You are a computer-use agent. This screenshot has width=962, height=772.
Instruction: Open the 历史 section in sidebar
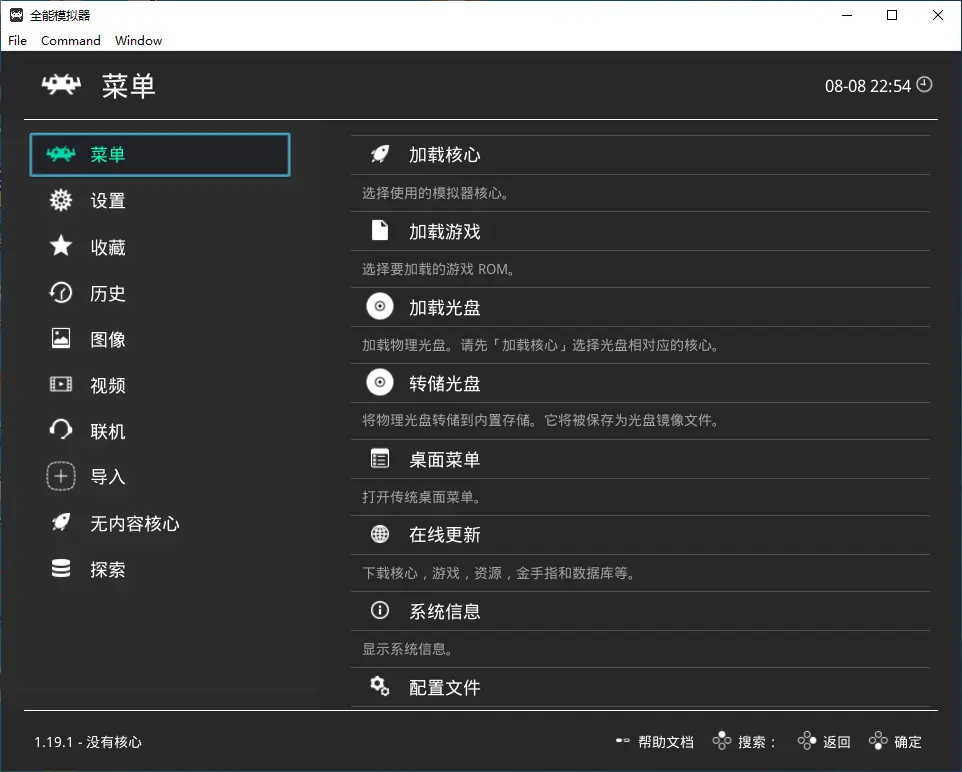tap(108, 293)
